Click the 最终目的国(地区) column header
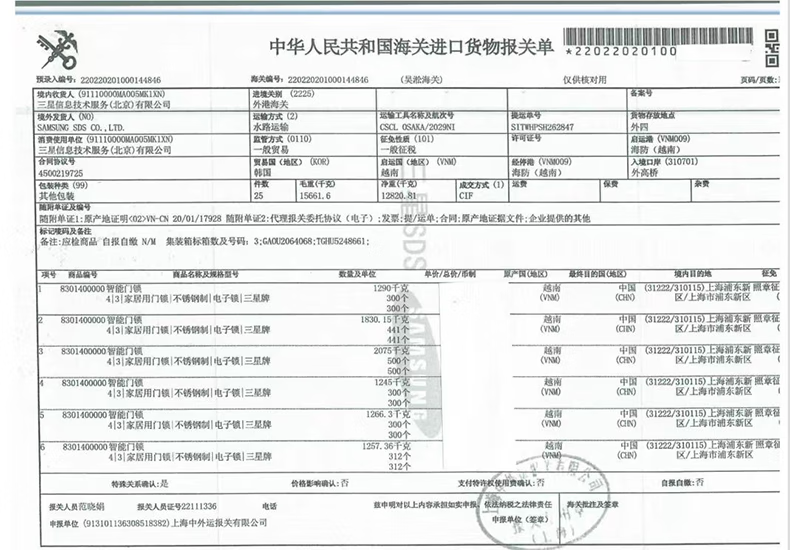 [x=598, y=274]
